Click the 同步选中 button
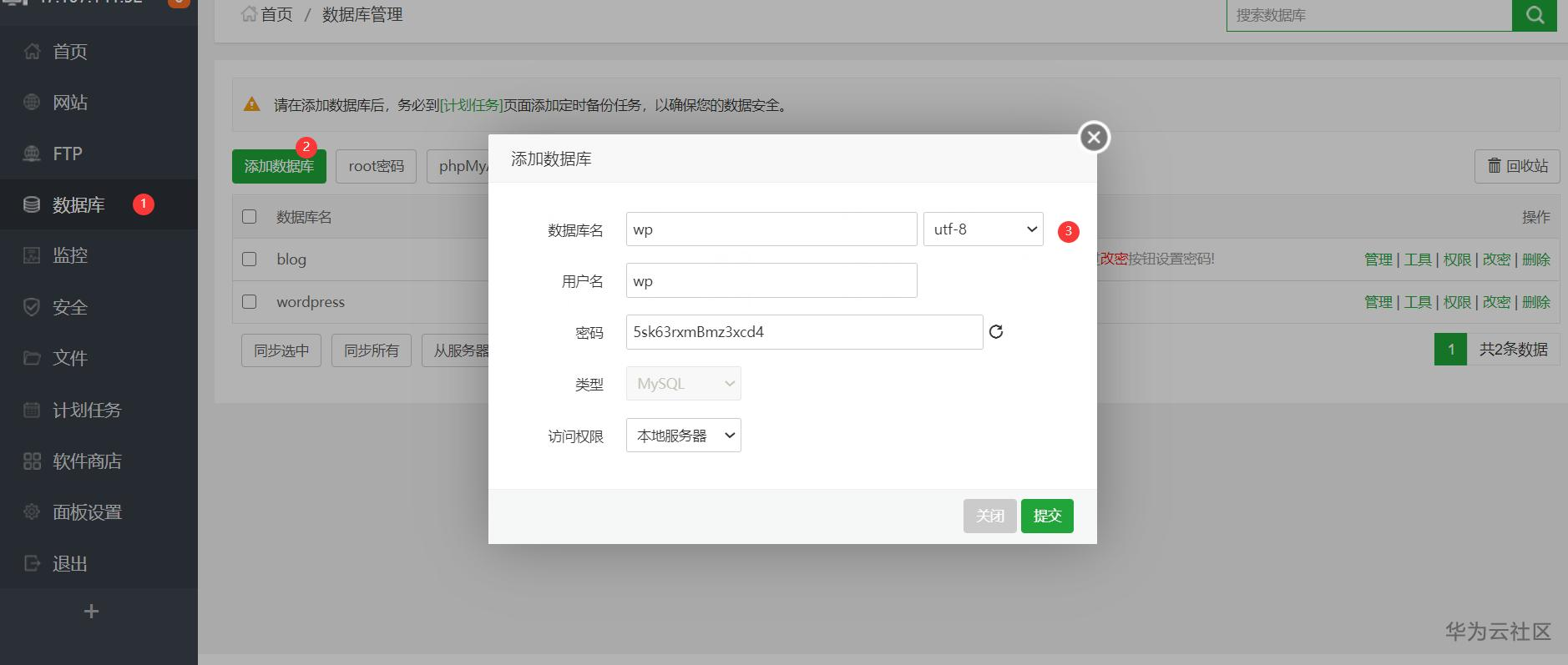This screenshot has height=665, width=1568. pyautogui.click(x=281, y=350)
